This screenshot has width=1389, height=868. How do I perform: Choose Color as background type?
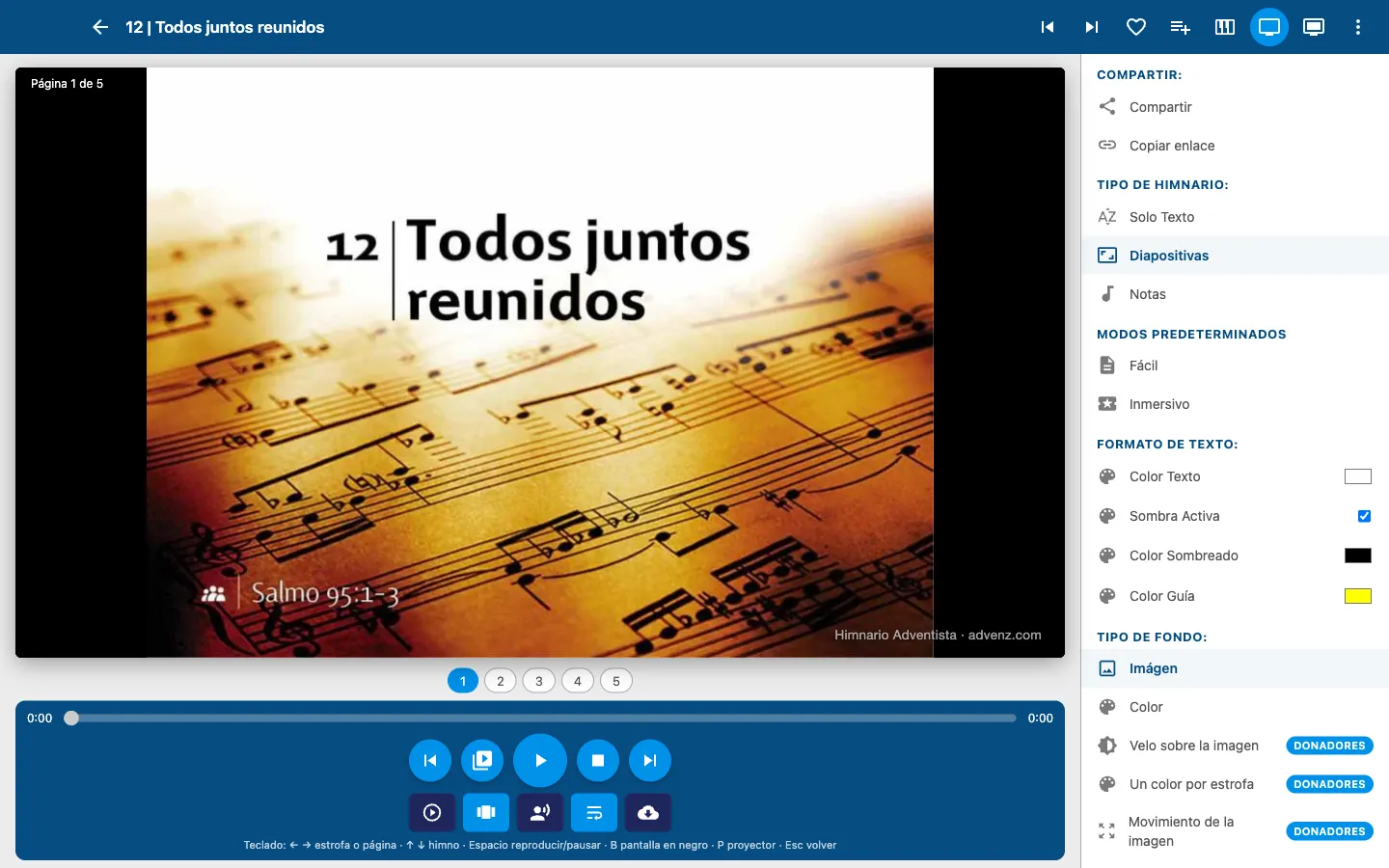click(x=1235, y=707)
